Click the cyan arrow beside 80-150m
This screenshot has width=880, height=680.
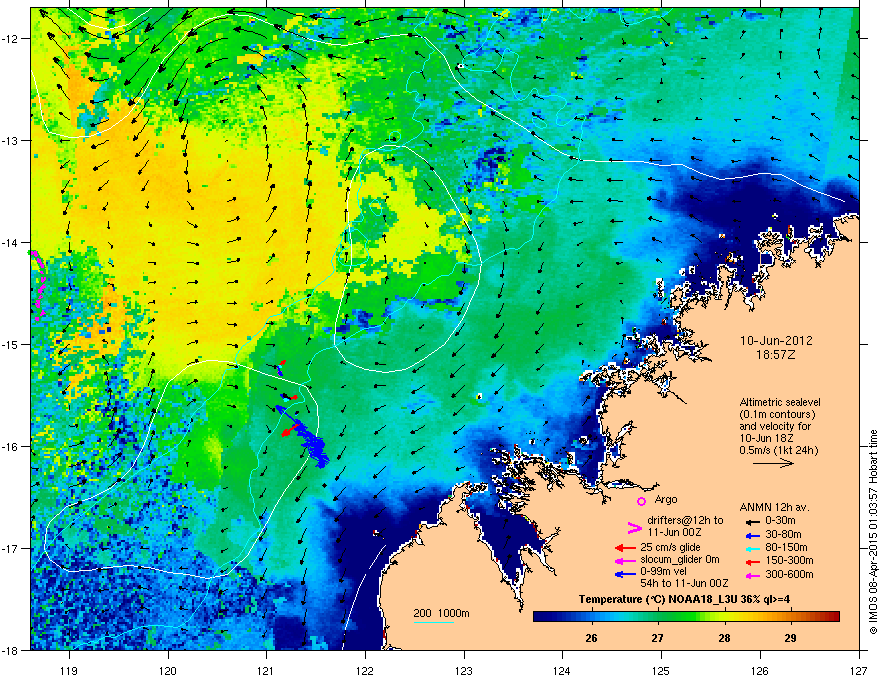(753, 548)
